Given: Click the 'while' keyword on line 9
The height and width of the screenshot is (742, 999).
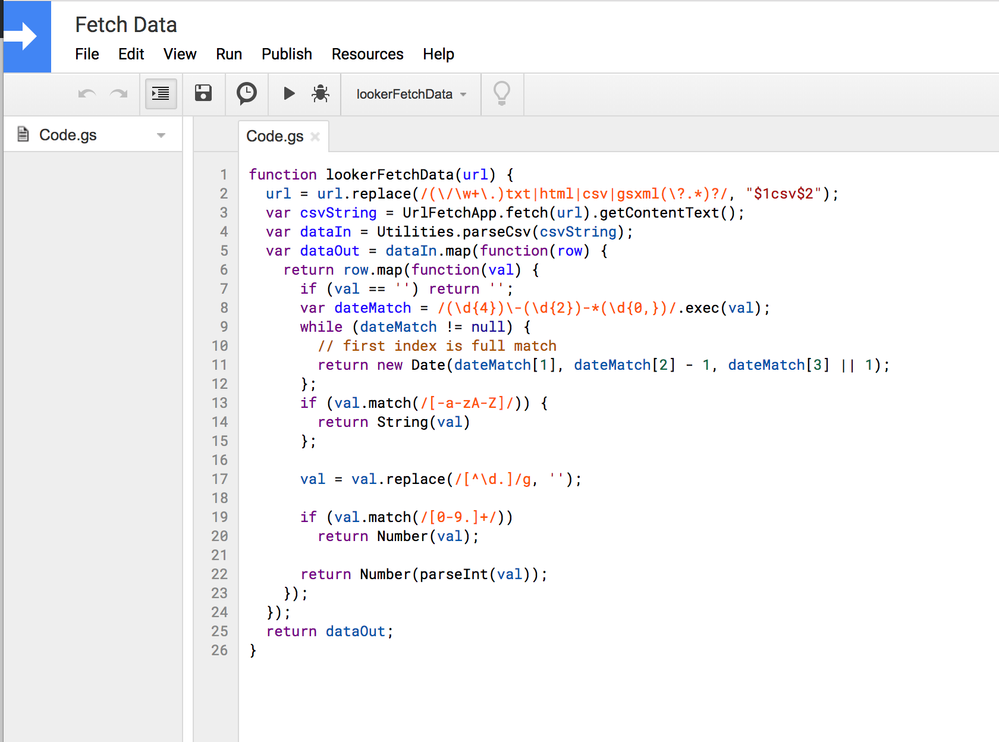Looking at the screenshot, I should [x=321, y=327].
